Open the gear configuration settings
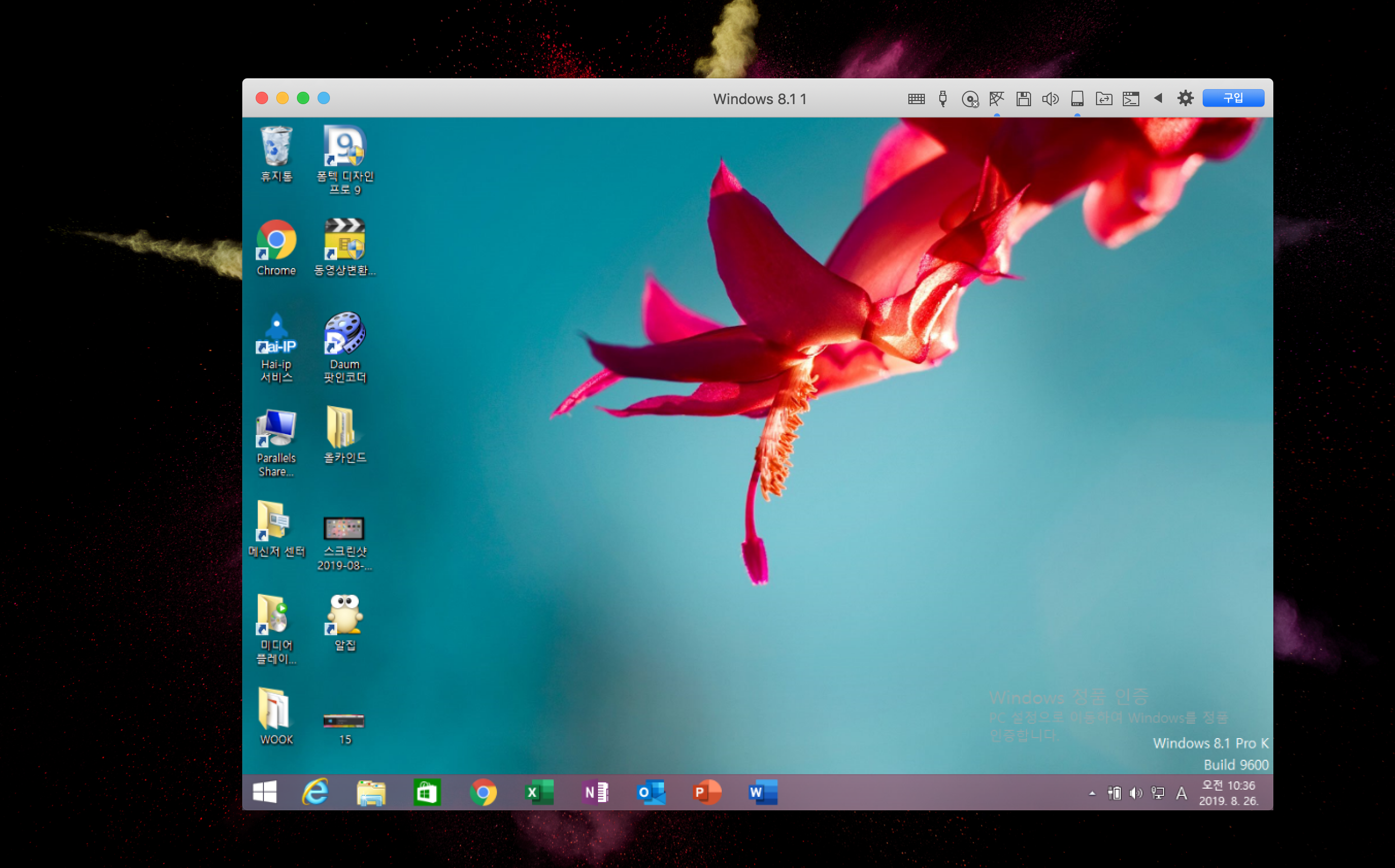This screenshot has width=1395, height=868. click(1185, 98)
